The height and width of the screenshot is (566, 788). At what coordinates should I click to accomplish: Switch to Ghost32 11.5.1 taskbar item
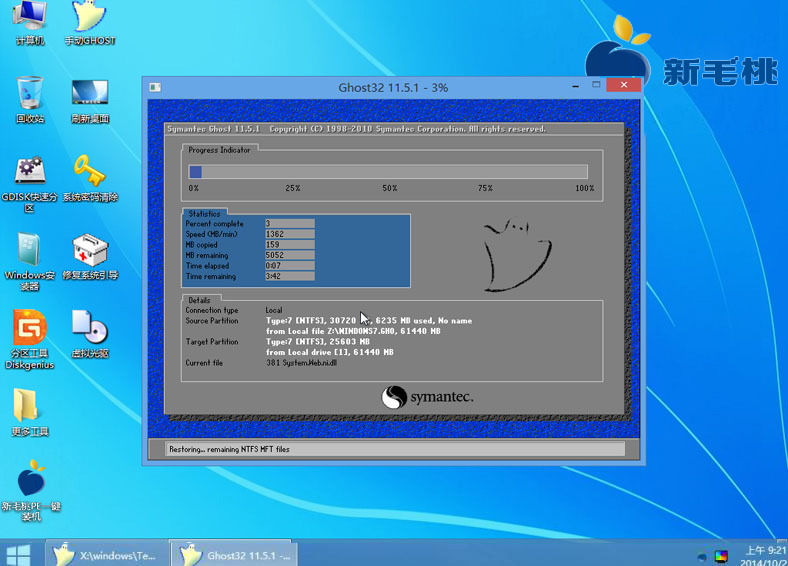pos(233,554)
